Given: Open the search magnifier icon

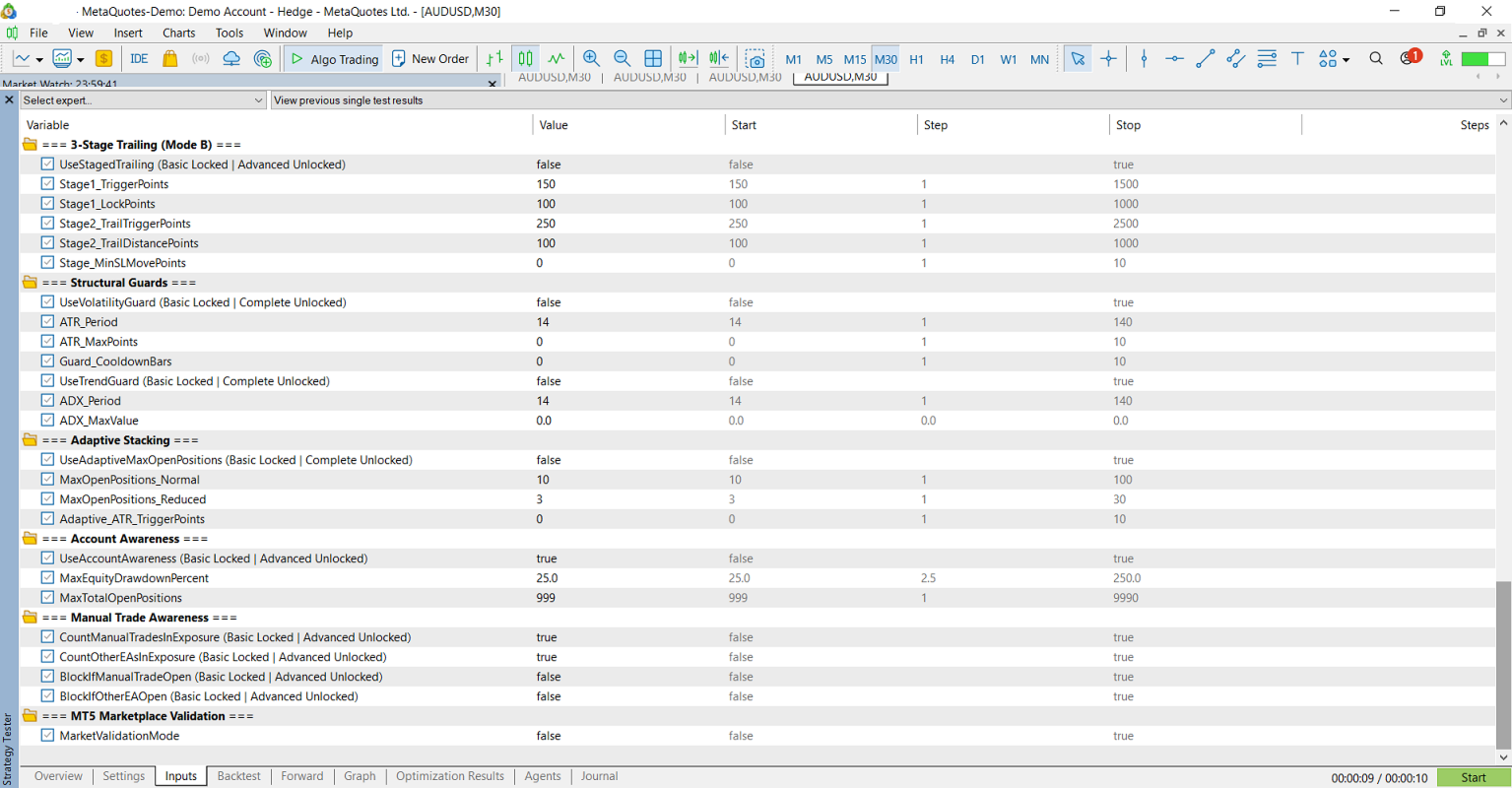Looking at the screenshot, I should (x=1376, y=59).
